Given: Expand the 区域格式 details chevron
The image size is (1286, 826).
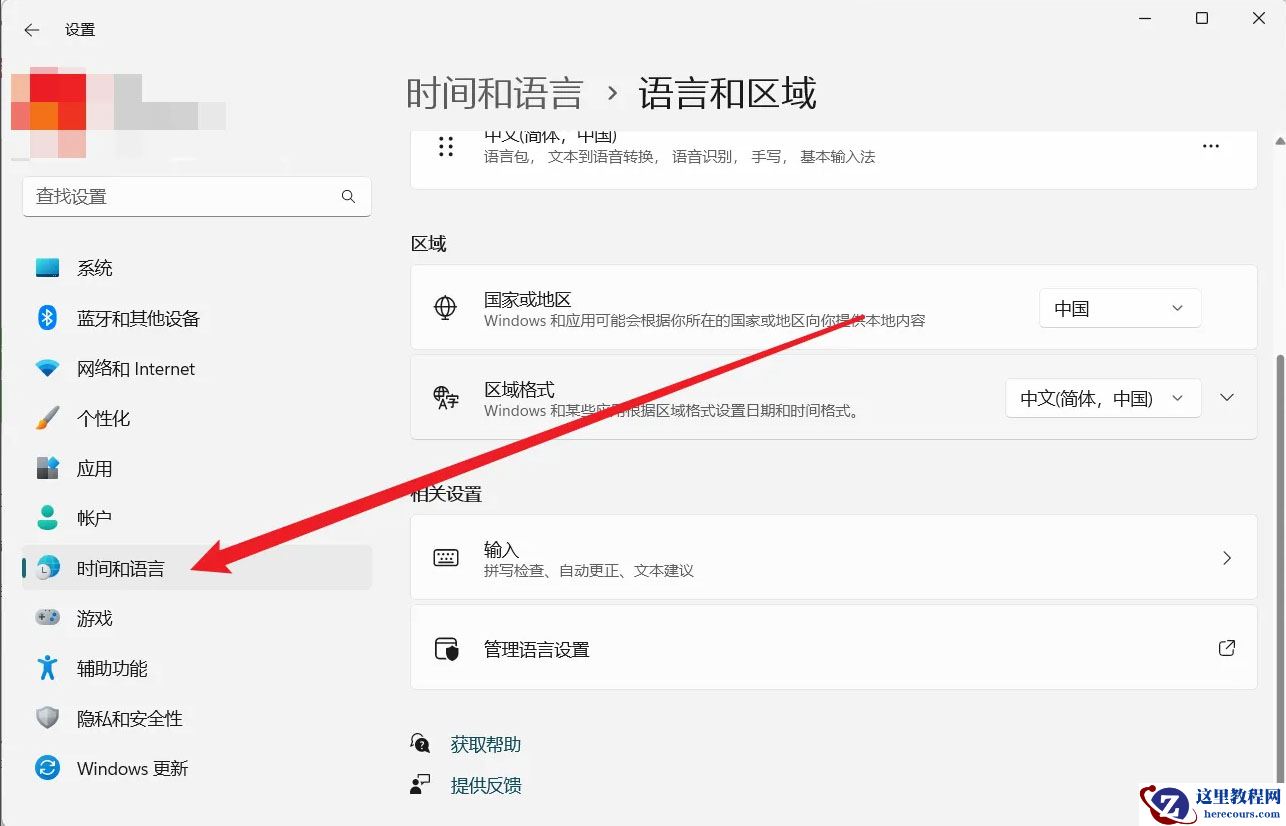Looking at the screenshot, I should point(1227,398).
